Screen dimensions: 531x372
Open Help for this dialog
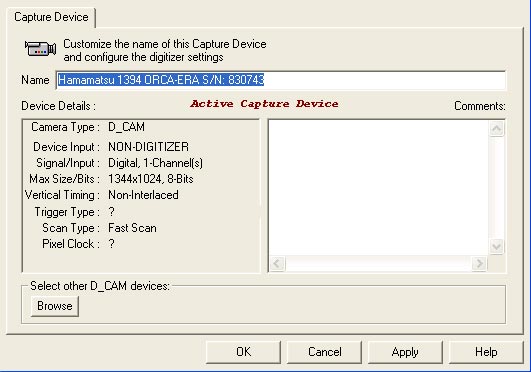click(x=486, y=352)
